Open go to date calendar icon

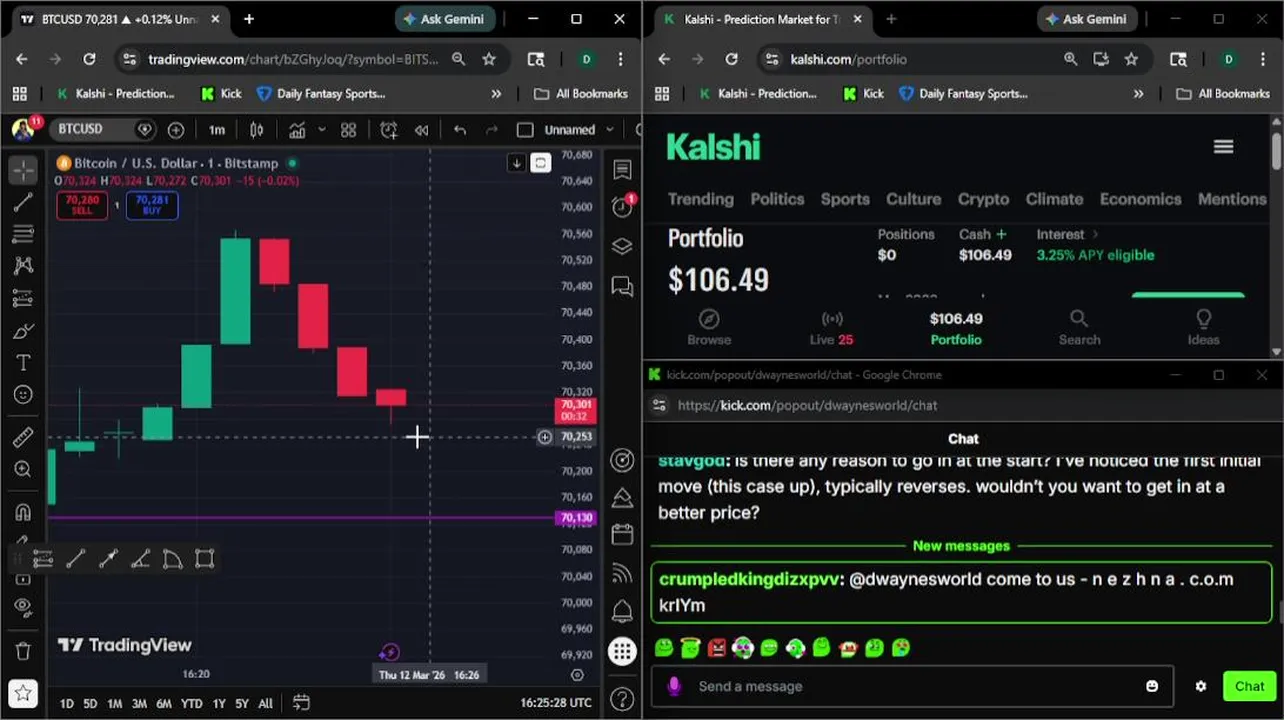point(301,703)
